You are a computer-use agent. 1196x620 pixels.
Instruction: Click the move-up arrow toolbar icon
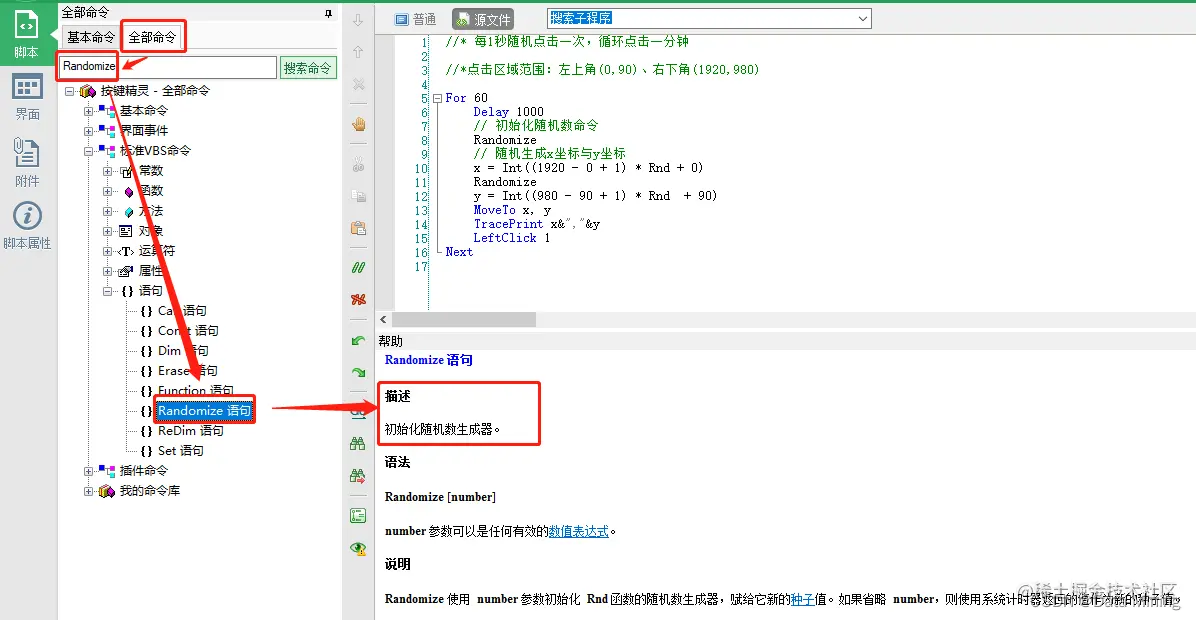point(358,52)
